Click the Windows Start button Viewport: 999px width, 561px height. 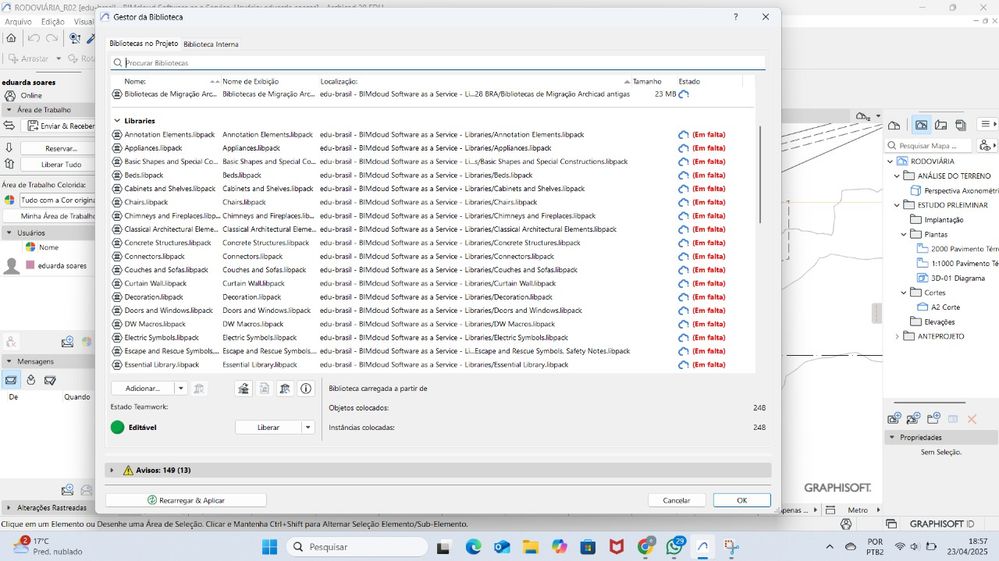pos(270,546)
